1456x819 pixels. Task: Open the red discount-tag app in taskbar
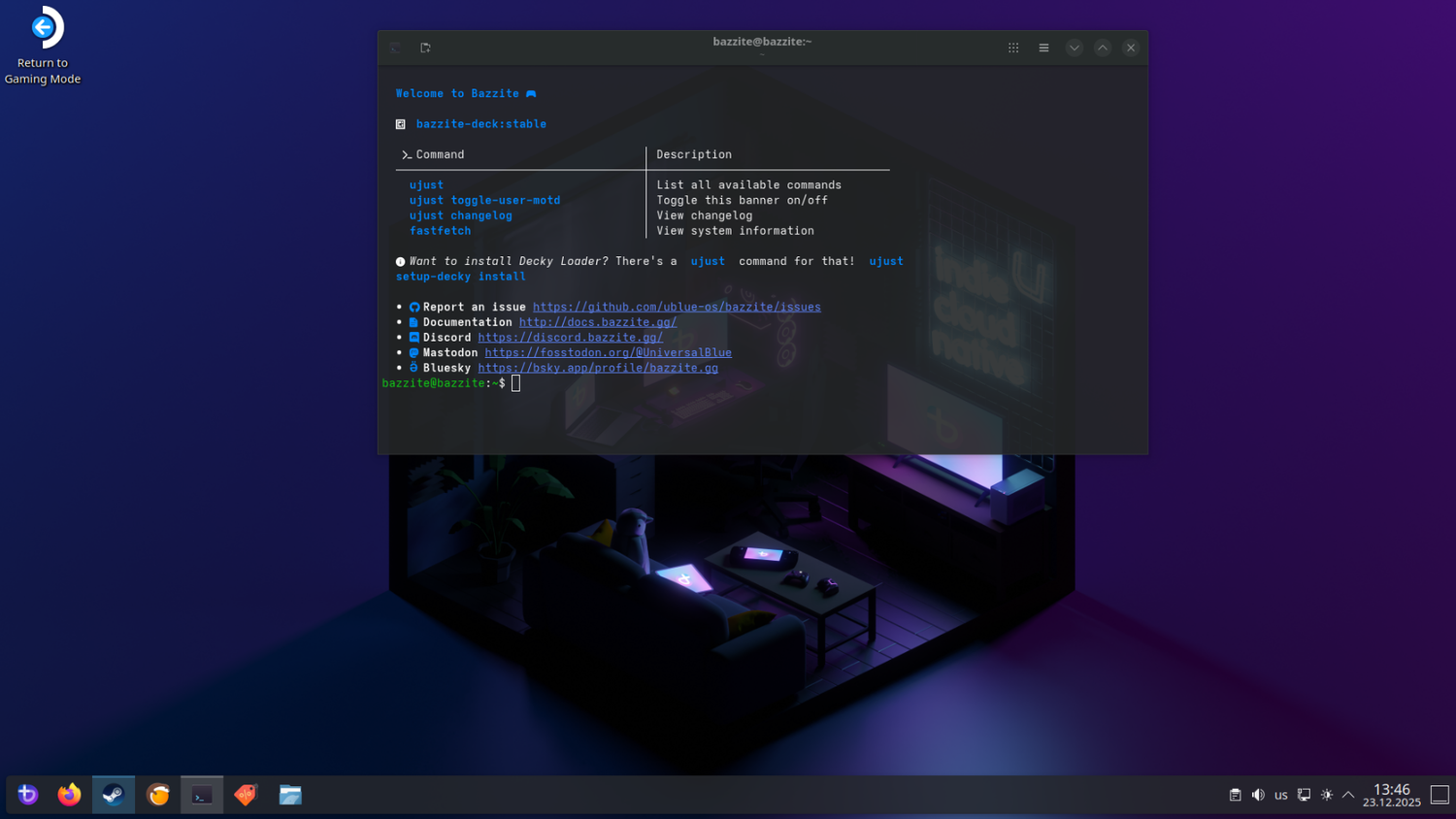coord(247,795)
